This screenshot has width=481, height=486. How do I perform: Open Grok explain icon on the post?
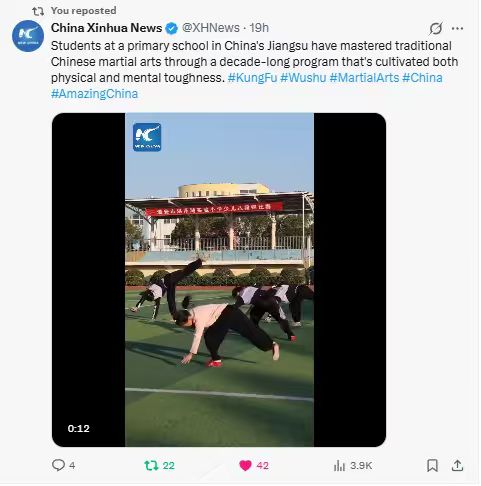coord(436,28)
